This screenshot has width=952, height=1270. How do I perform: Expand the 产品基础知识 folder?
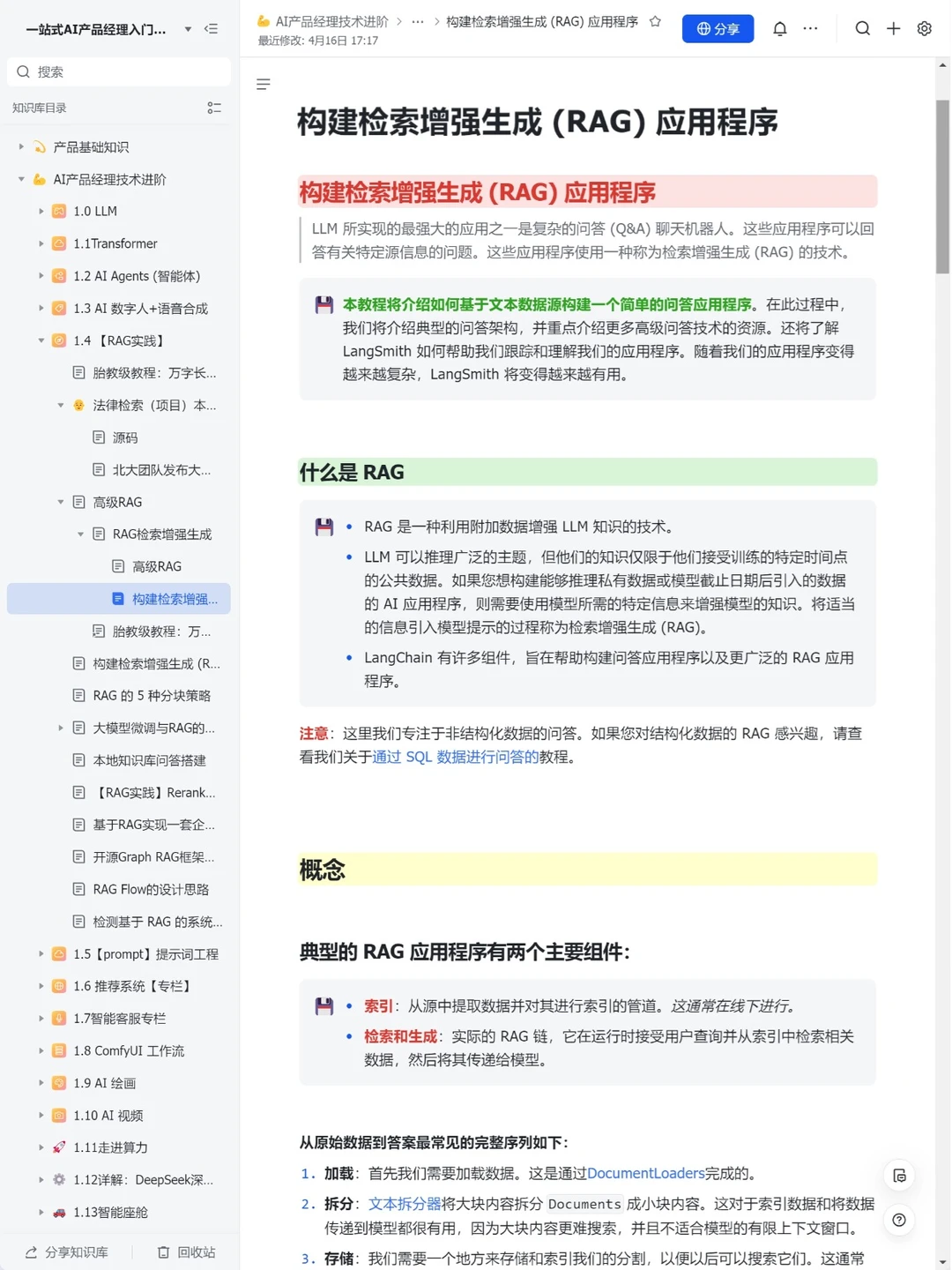coord(21,146)
